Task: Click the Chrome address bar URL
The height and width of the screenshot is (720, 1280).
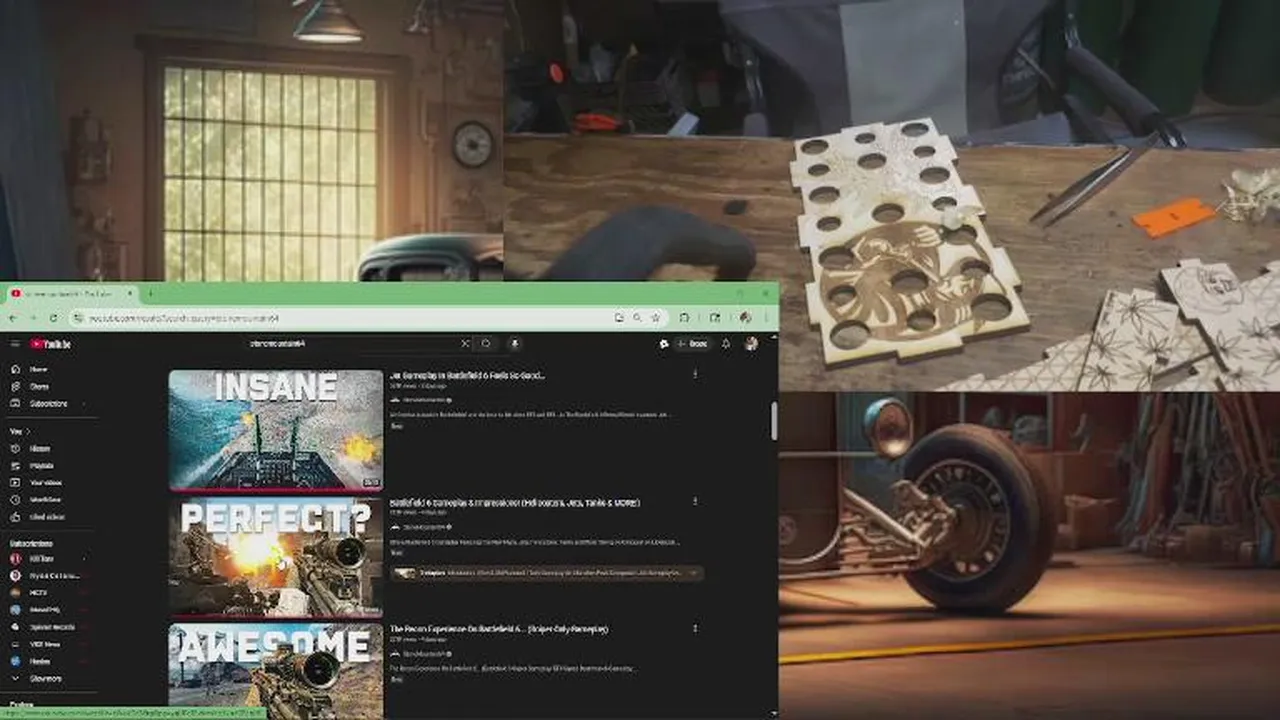Action: click(183, 318)
